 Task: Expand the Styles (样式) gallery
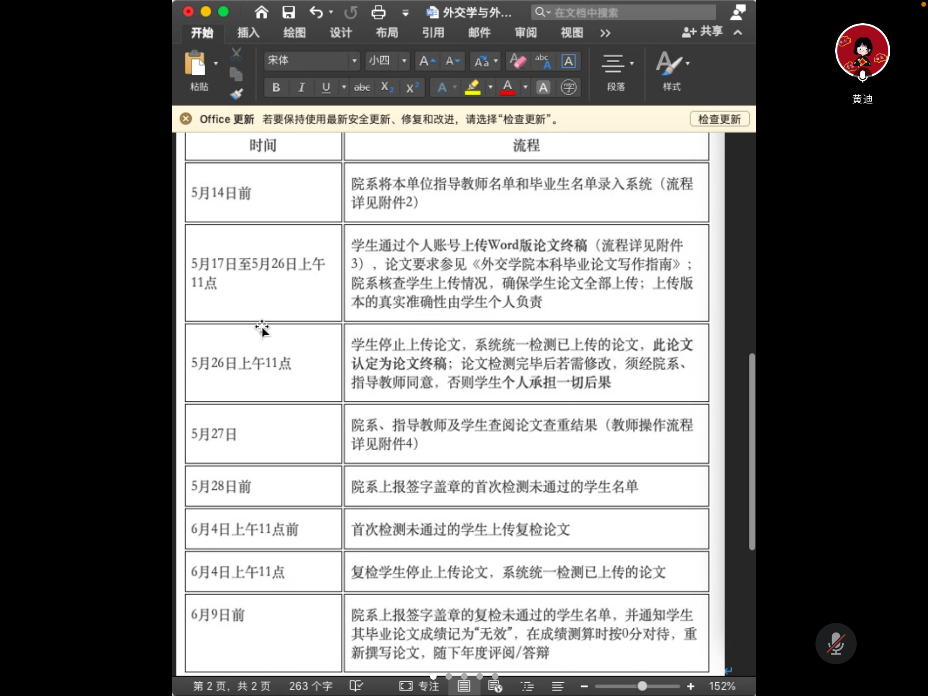671,70
